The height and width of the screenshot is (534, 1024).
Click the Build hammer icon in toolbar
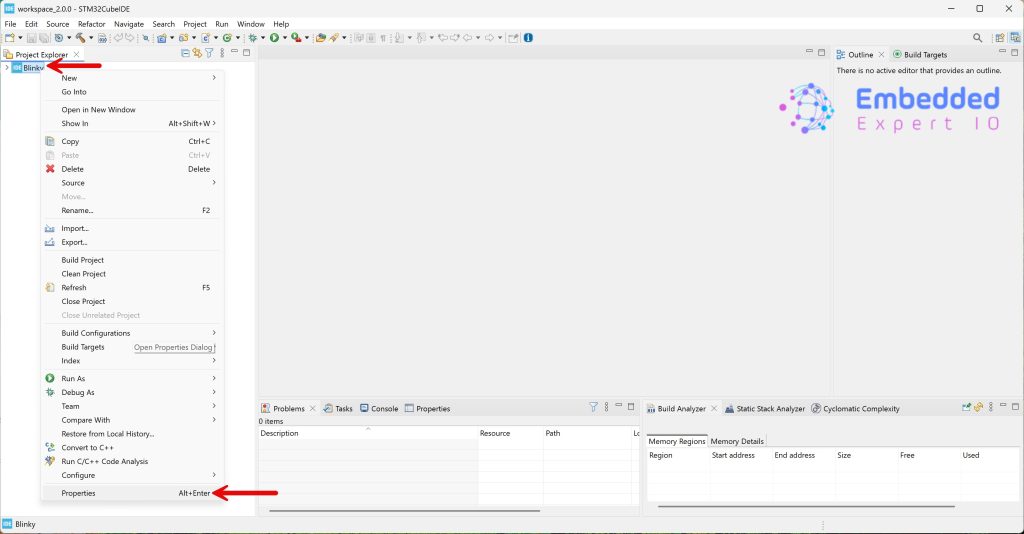point(79,38)
